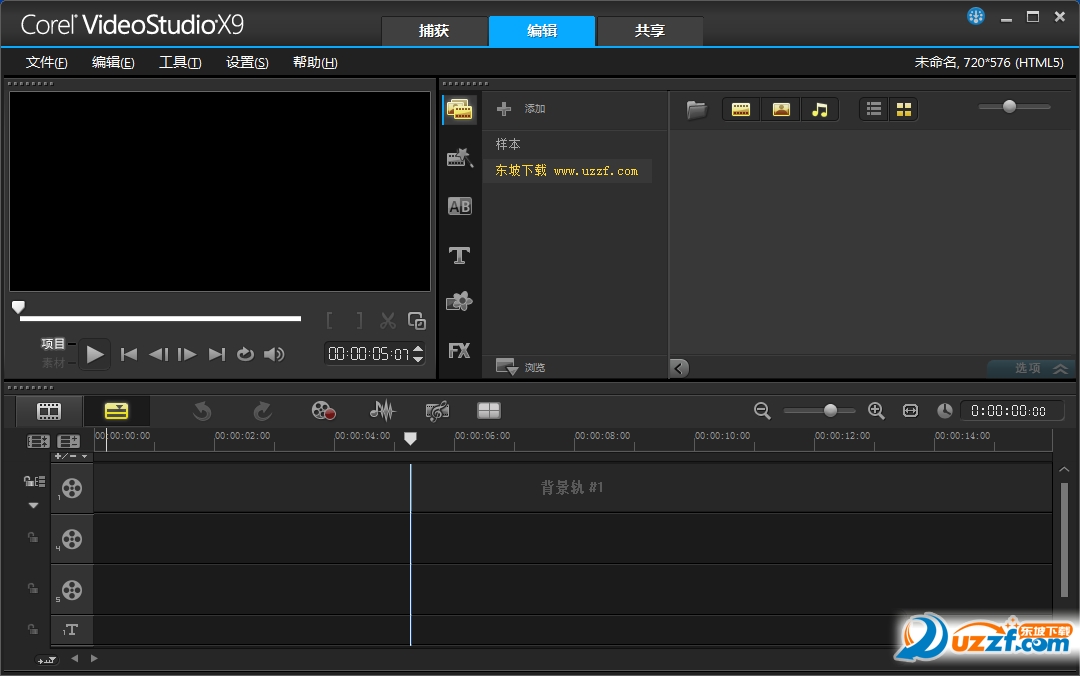Play the project preview
This screenshot has width=1080, height=676.
(x=94, y=355)
